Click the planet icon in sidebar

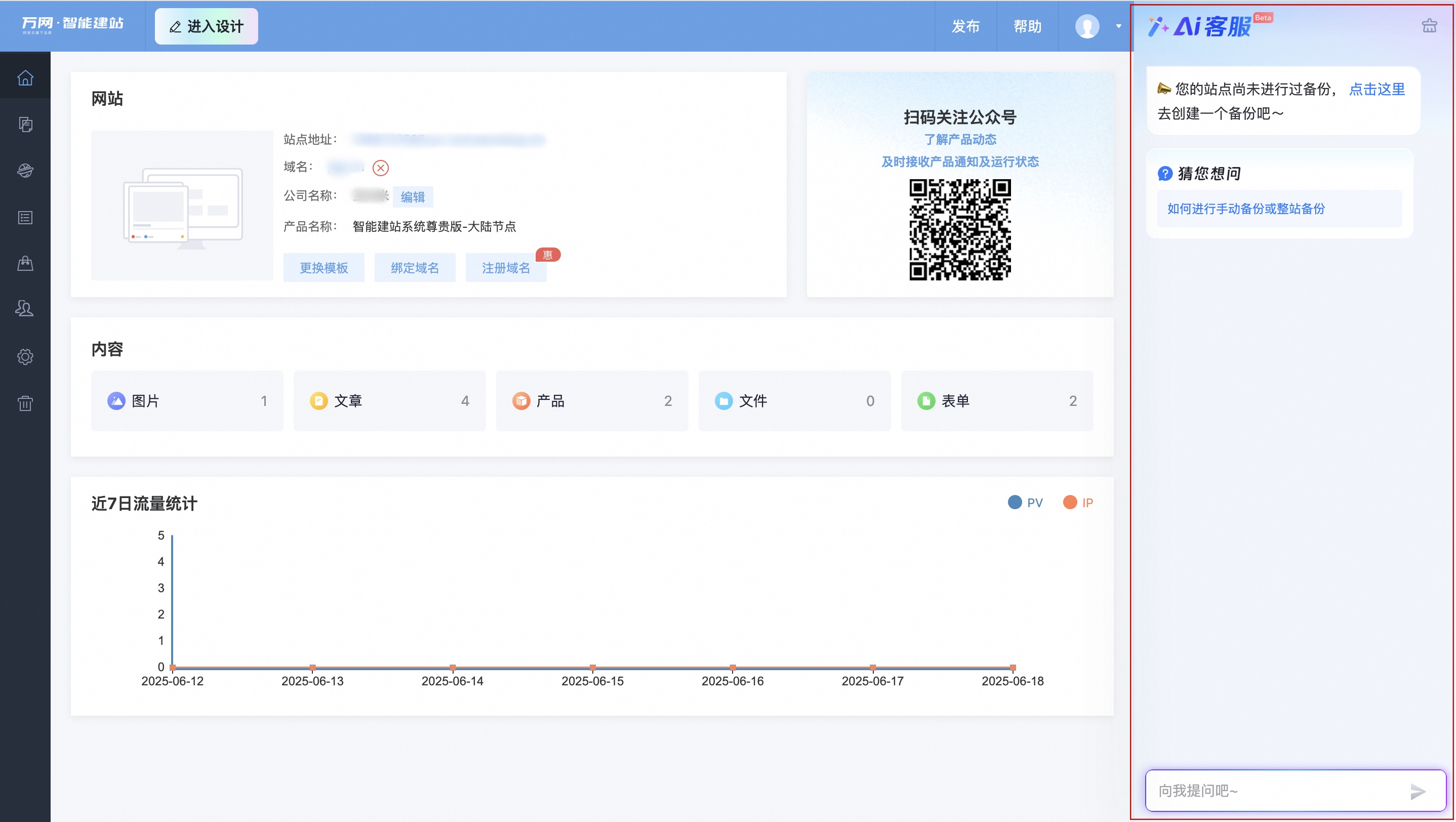pos(25,171)
